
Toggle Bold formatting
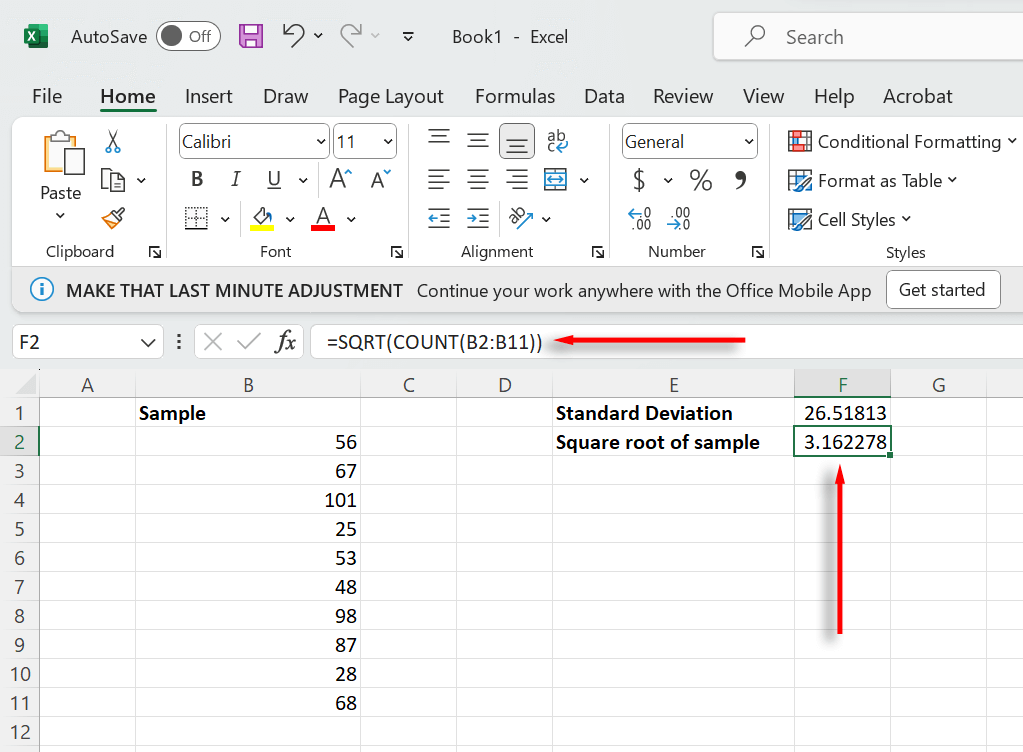(x=197, y=180)
